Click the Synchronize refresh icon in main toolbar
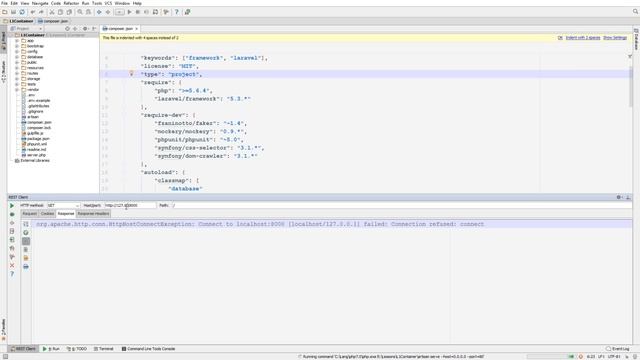This screenshot has height=360, width=640. 22,12
